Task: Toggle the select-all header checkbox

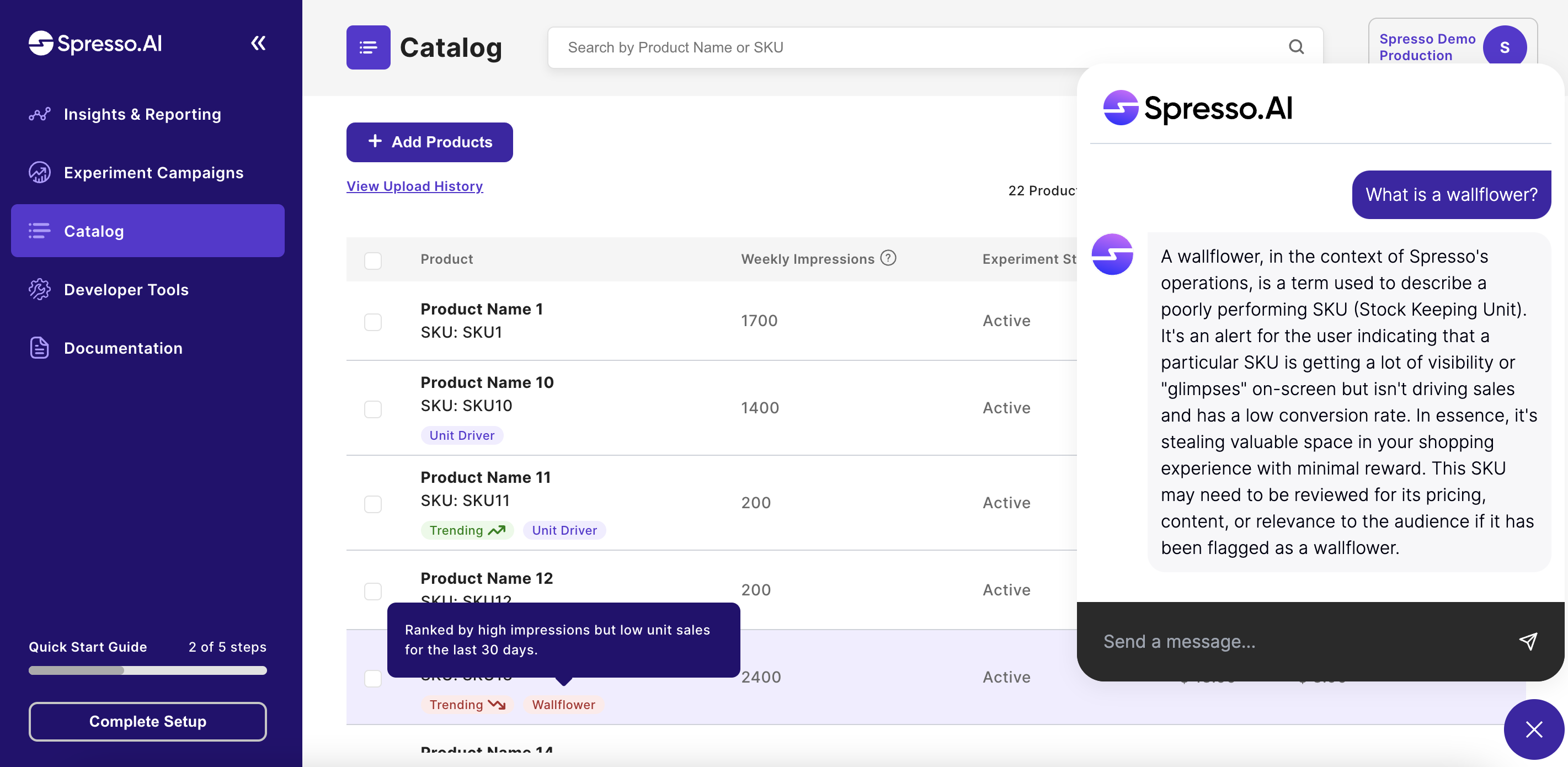Action: coord(372,260)
